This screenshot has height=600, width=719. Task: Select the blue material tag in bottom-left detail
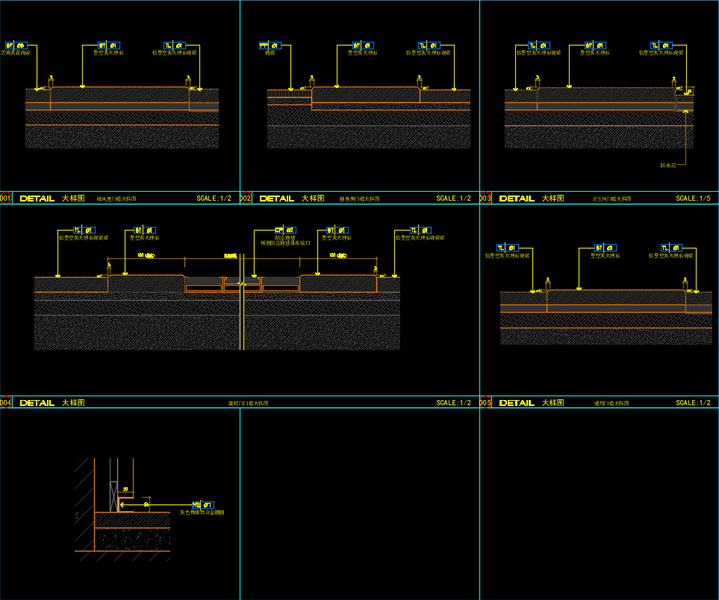click(x=203, y=505)
